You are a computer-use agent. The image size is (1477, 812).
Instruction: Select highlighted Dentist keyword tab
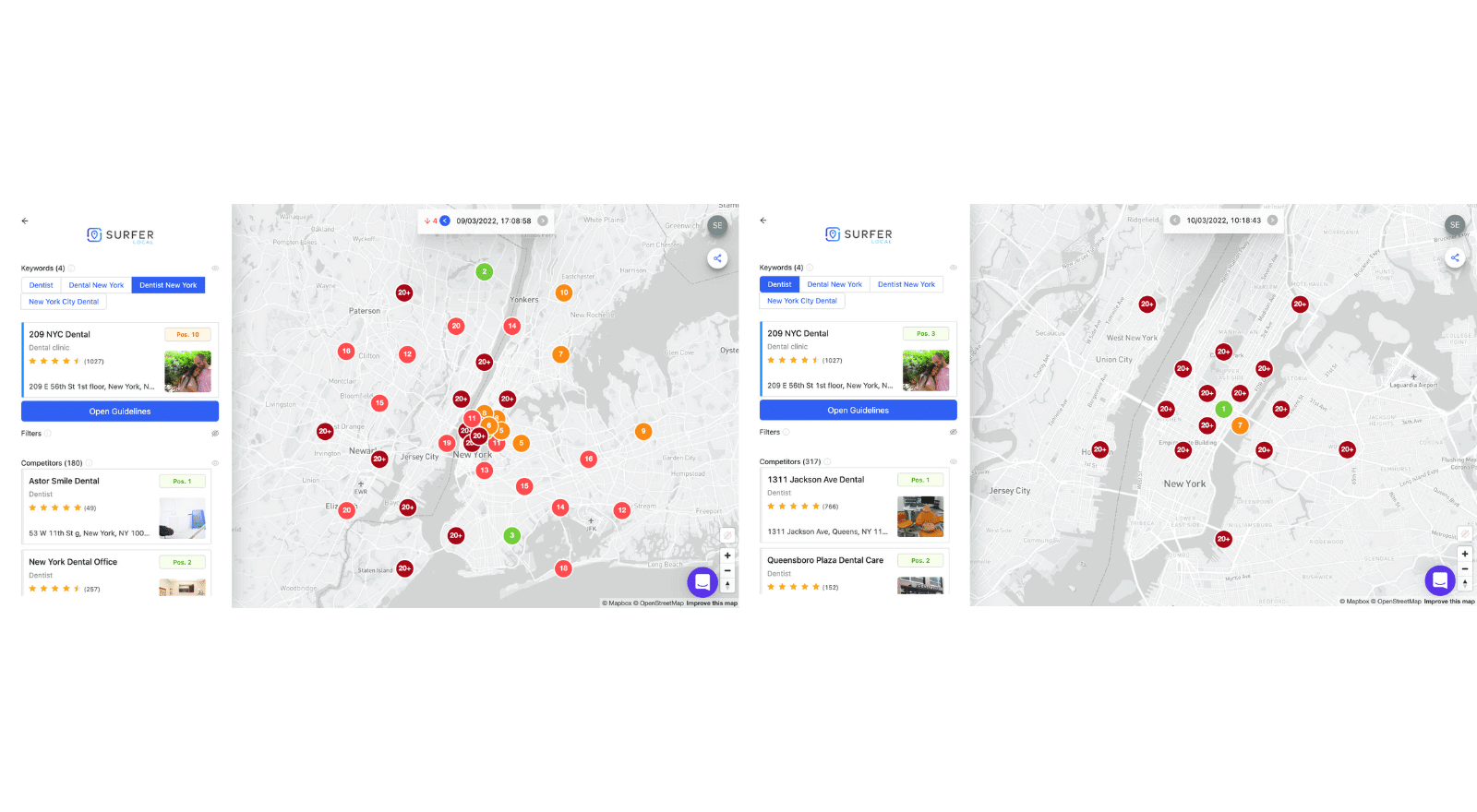click(779, 284)
